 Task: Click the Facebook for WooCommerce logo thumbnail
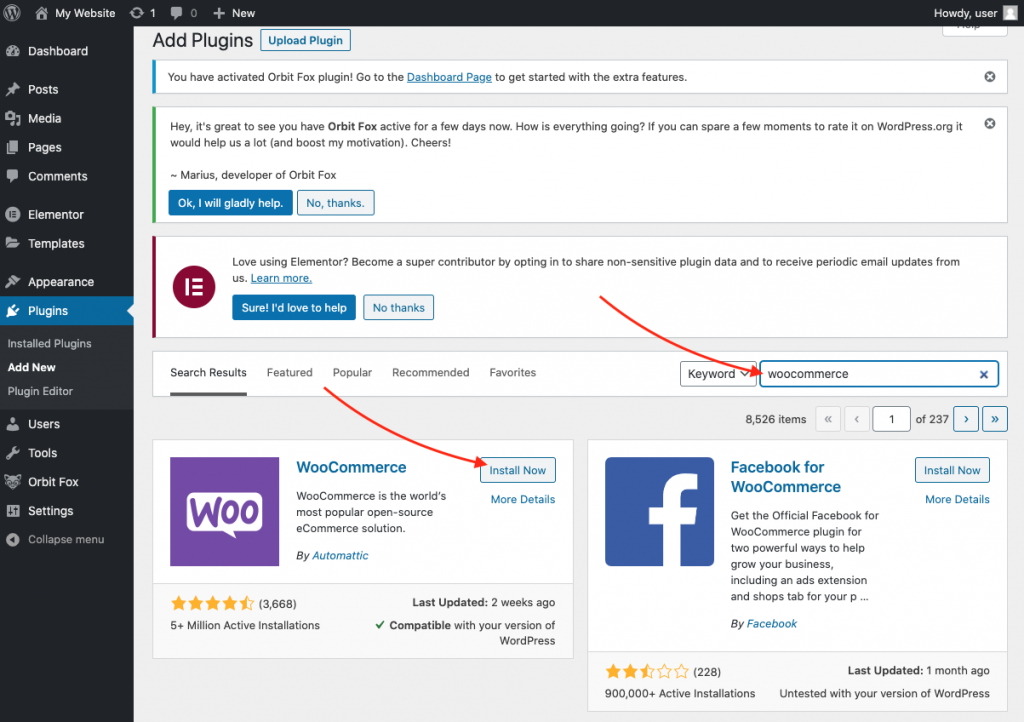click(x=659, y=511)
